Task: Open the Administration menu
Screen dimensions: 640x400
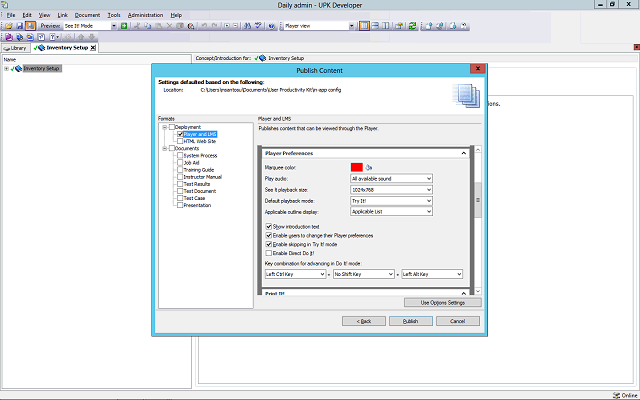Action: click(145, 15)
